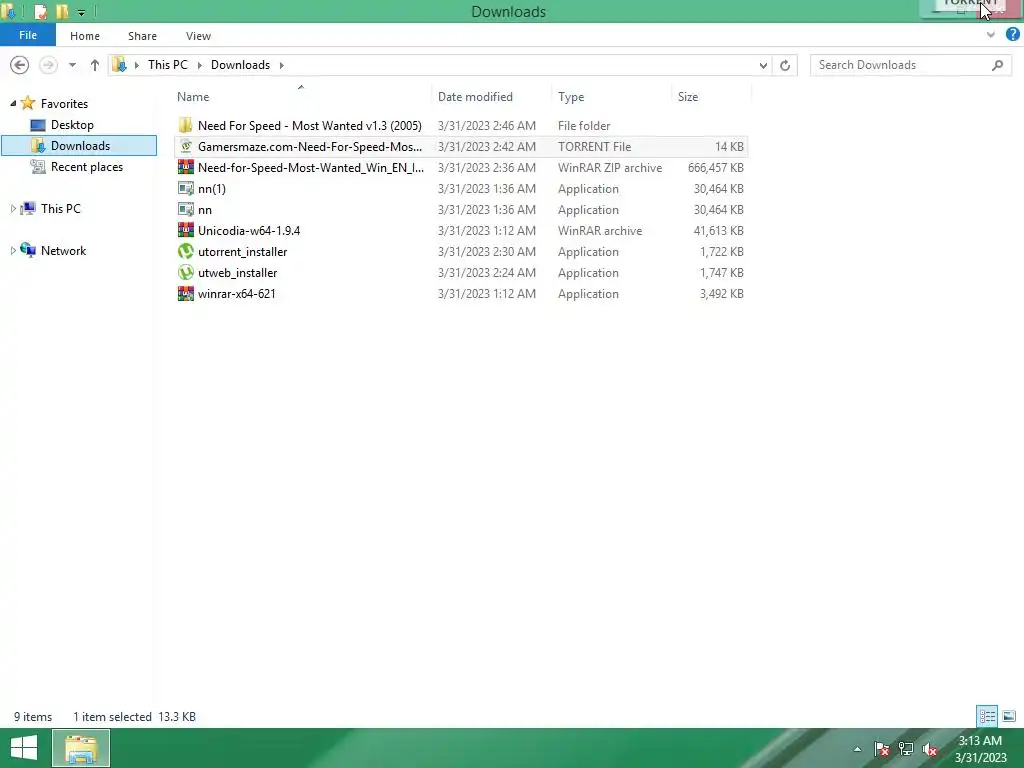Click the clock showing 3:13 AM
Image resolution: width=1024 pixels, height=768 pixels.
tap(980, 741)
